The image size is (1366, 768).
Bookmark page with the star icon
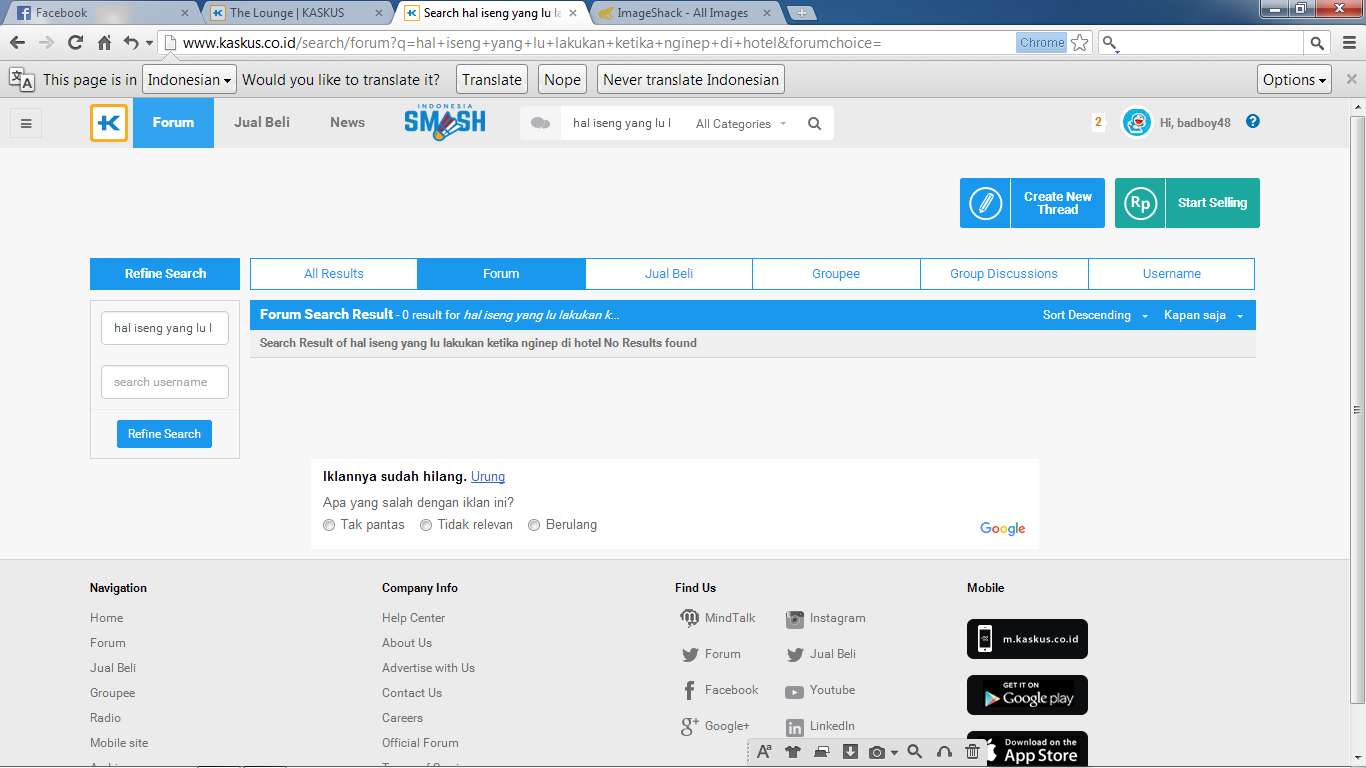pyautogui.click(x=1079, y=43)
